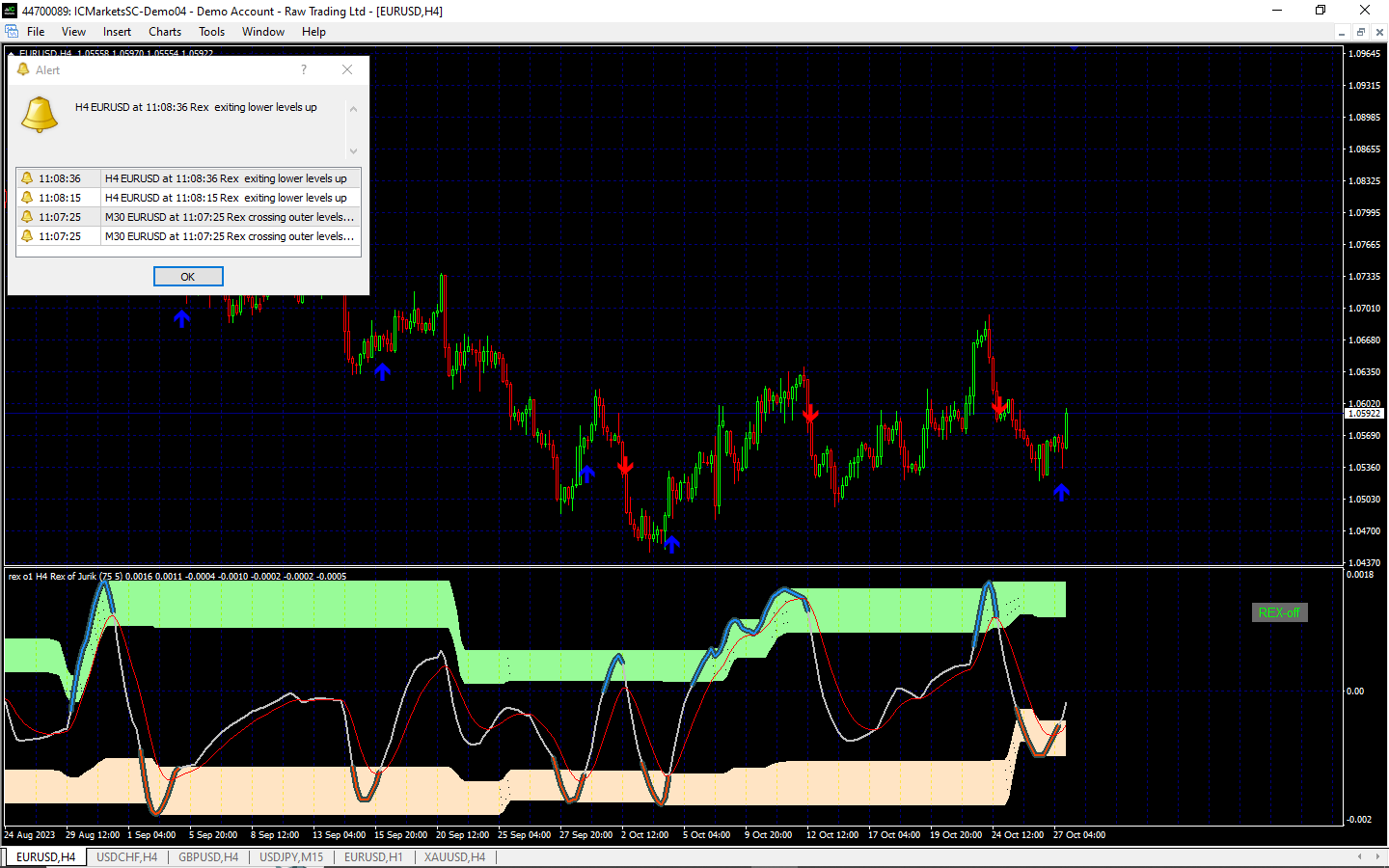Close the Alert dialog with its X
1389x868 pixels.
[x=347, y=69]
